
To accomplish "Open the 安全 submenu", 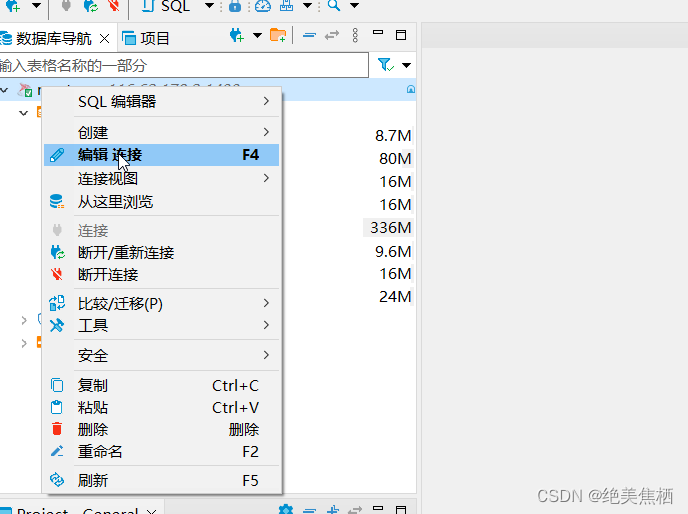I will [x=161, y=355].
